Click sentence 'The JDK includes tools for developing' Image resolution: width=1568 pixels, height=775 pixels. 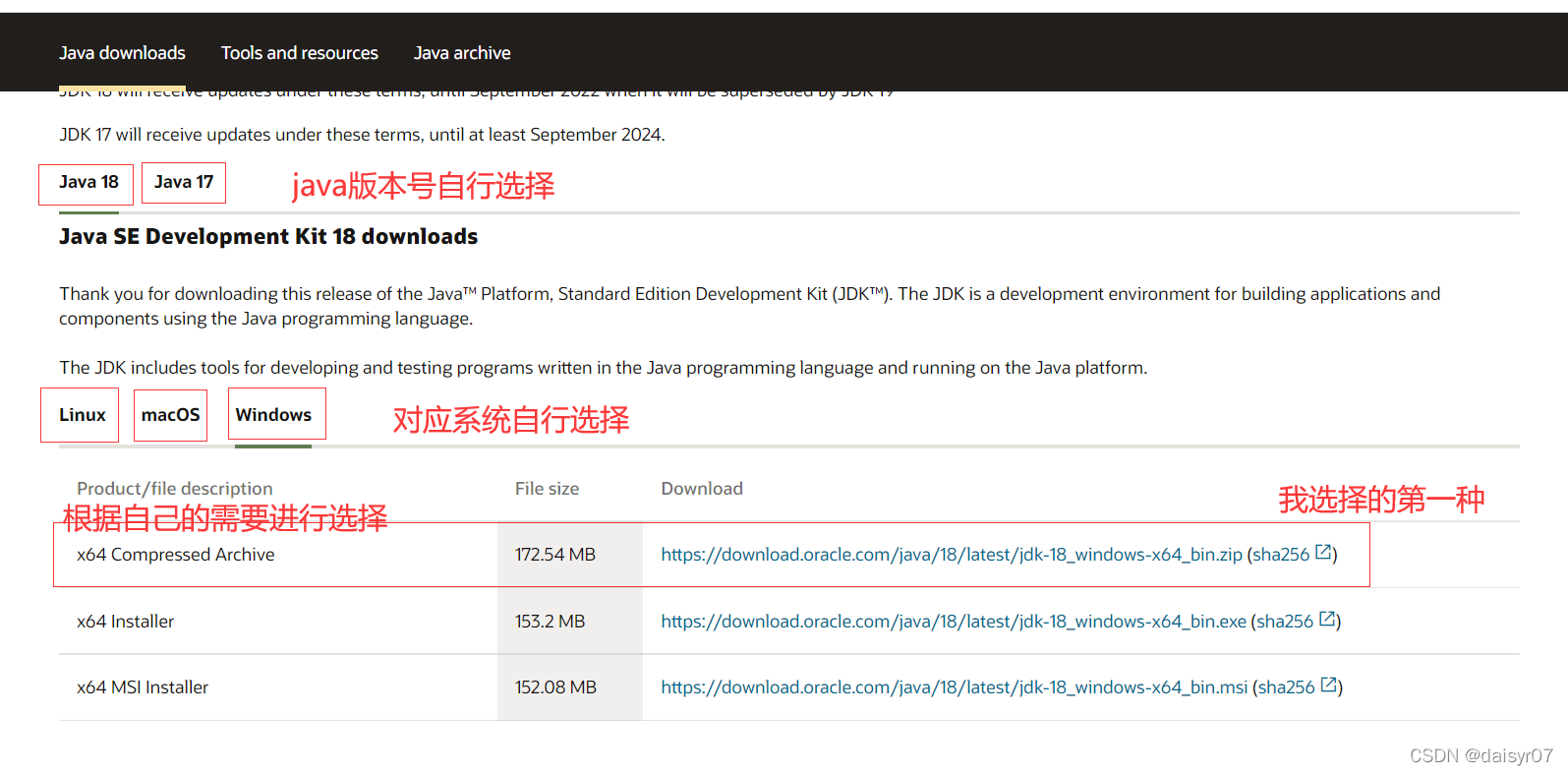[x=604, y=368]
